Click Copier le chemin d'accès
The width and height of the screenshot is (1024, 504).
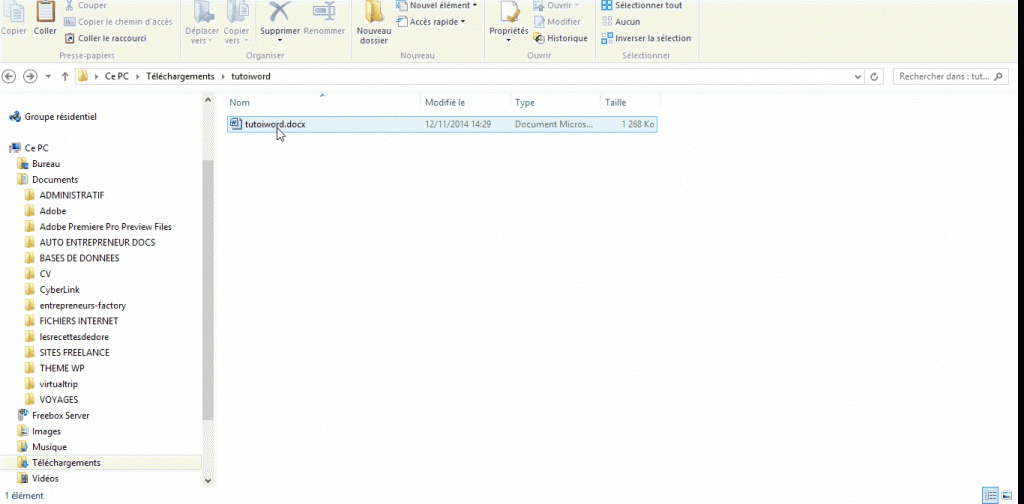pyautogui.click(x=118, y=22)
